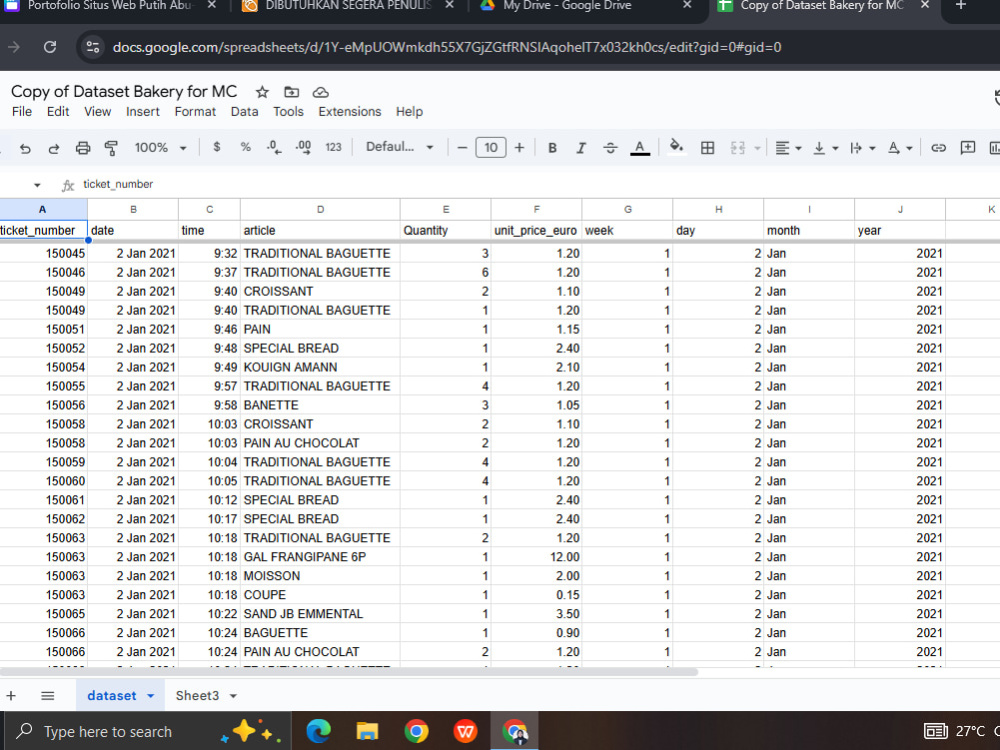
Task: Open the File menu
Action: 22,112
